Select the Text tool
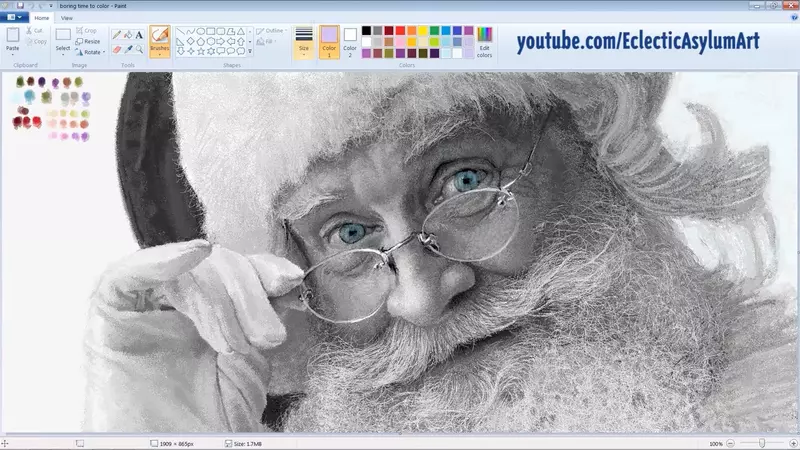The image size is (800, 450). (139, 34)
